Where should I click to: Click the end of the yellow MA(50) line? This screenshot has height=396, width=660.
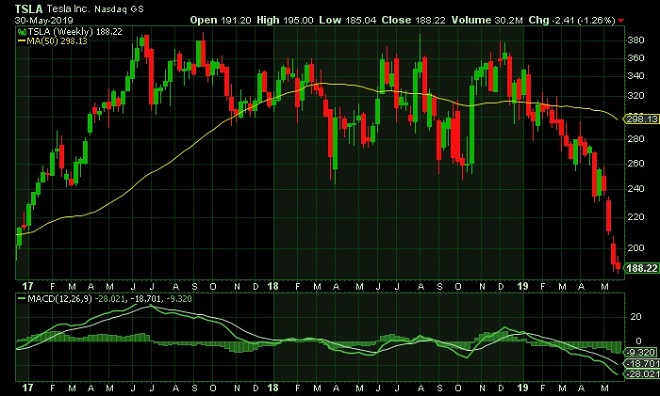point(617,120)
